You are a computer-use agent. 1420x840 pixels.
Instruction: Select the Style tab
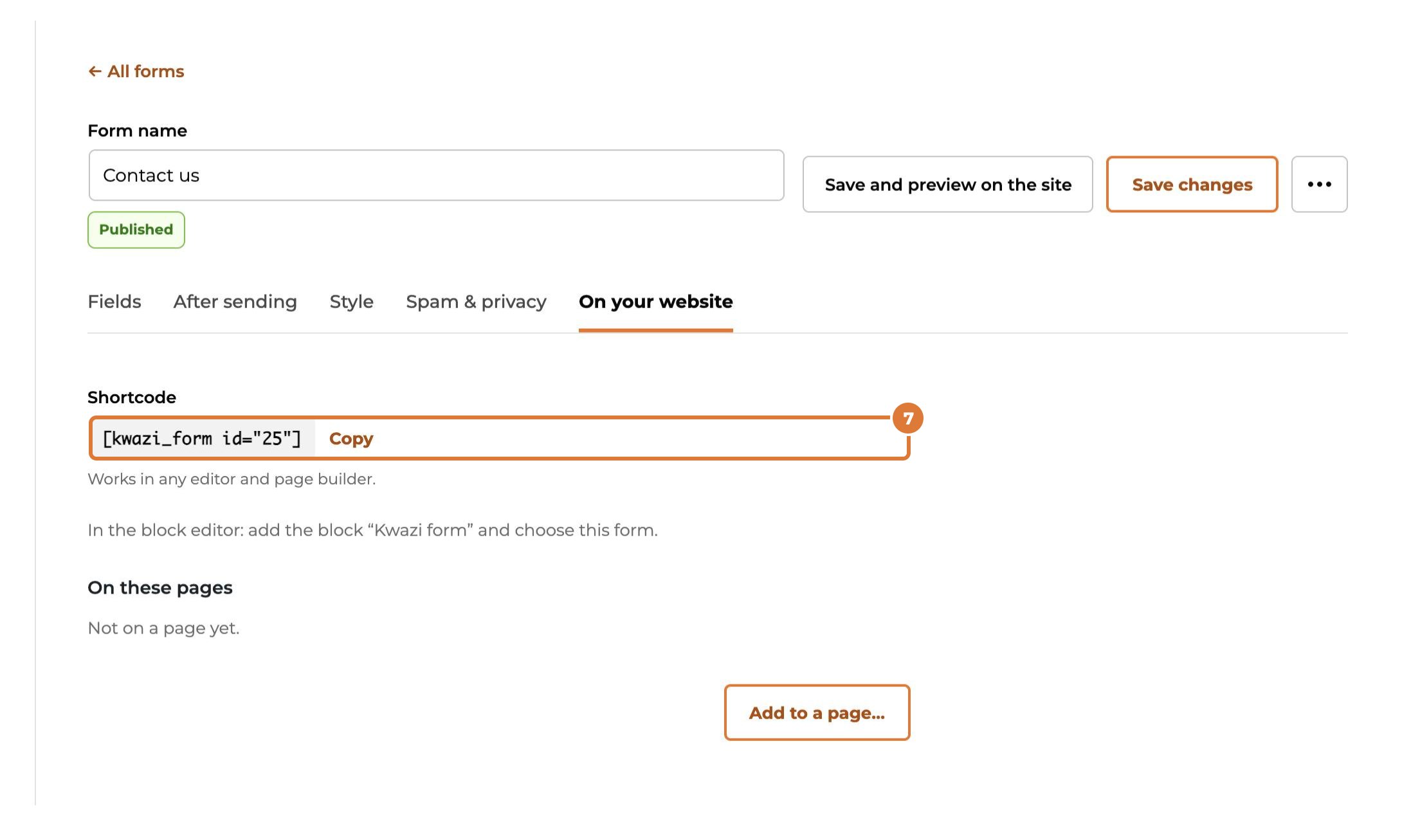[x=352, y=302]
